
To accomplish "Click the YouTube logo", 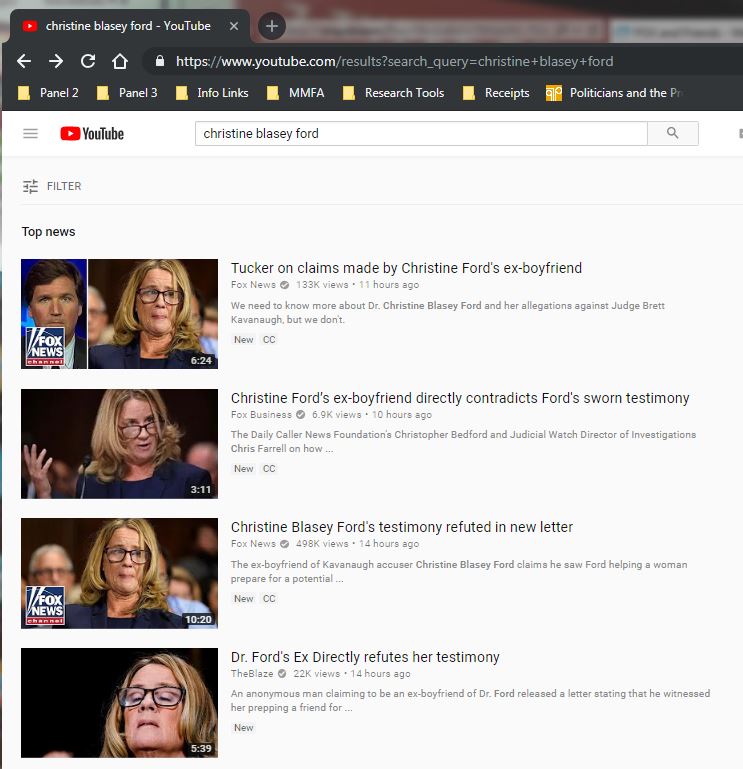I will [92, 133].
